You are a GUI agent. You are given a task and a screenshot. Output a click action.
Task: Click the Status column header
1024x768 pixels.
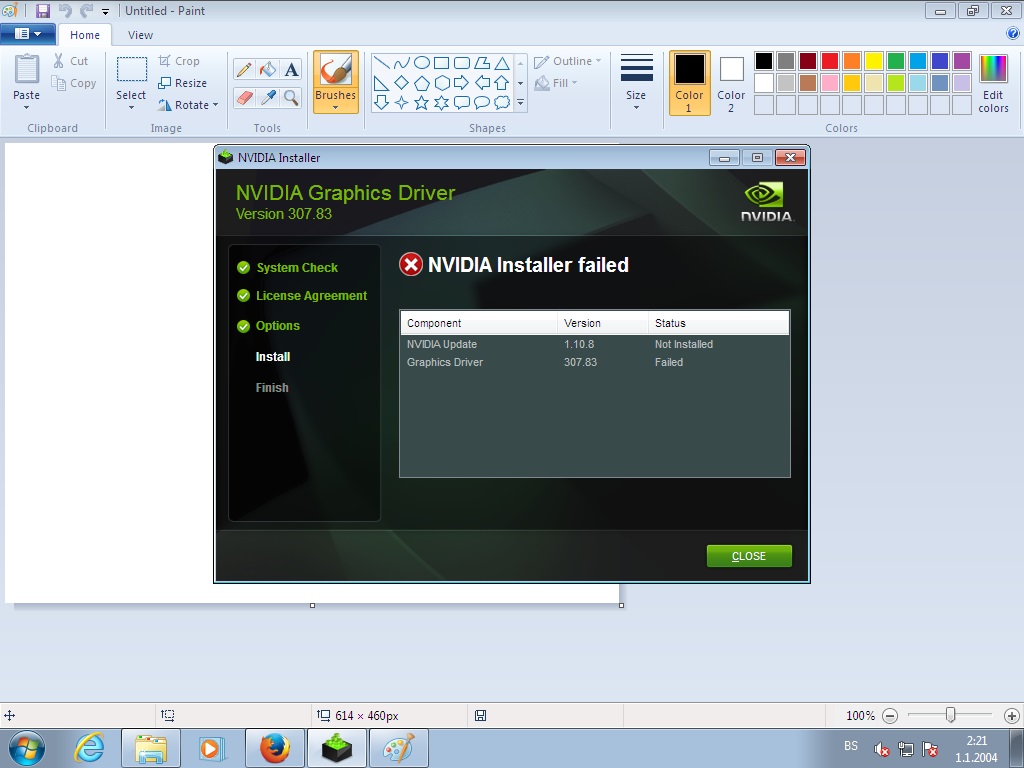718,323
